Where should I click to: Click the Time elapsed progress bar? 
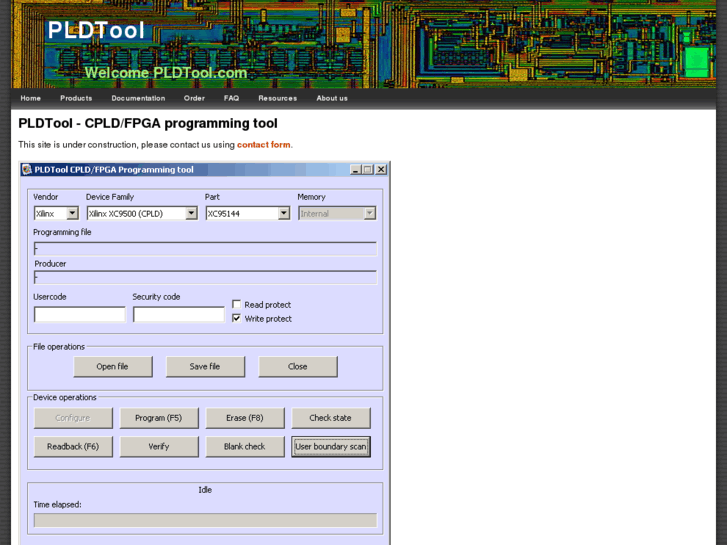(205, 520)
